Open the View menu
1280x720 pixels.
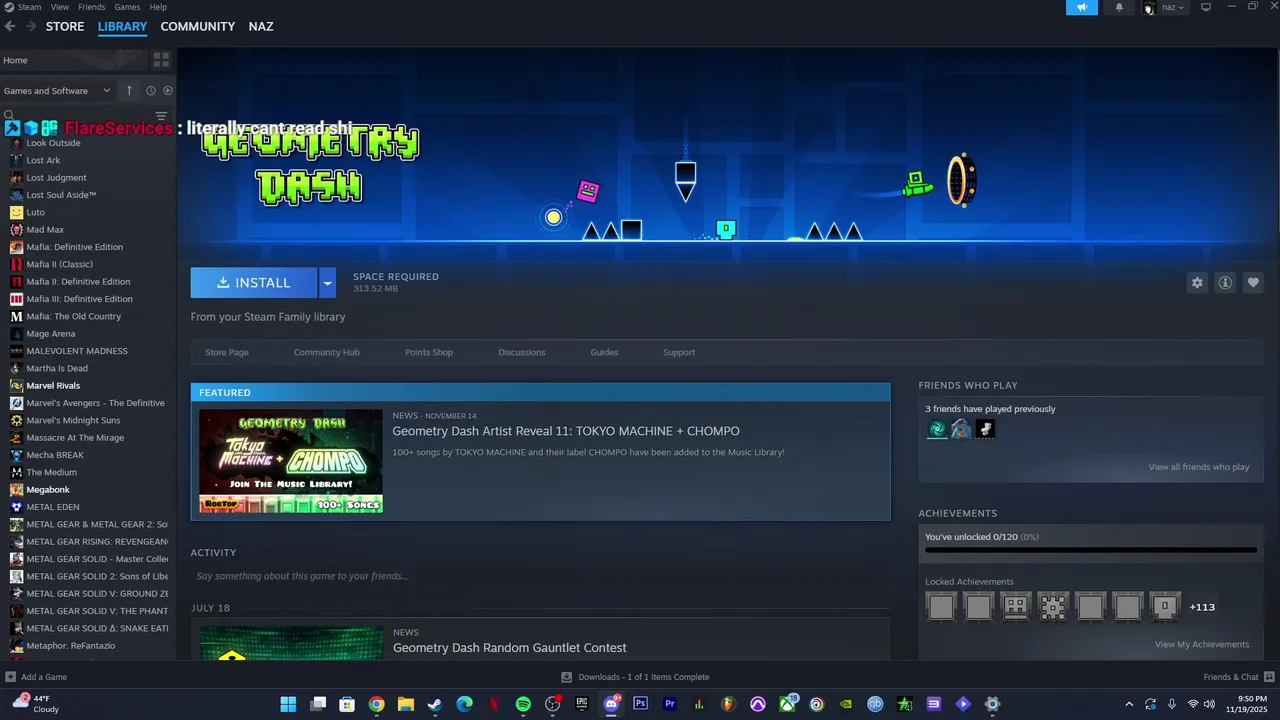tap(60, 7)
